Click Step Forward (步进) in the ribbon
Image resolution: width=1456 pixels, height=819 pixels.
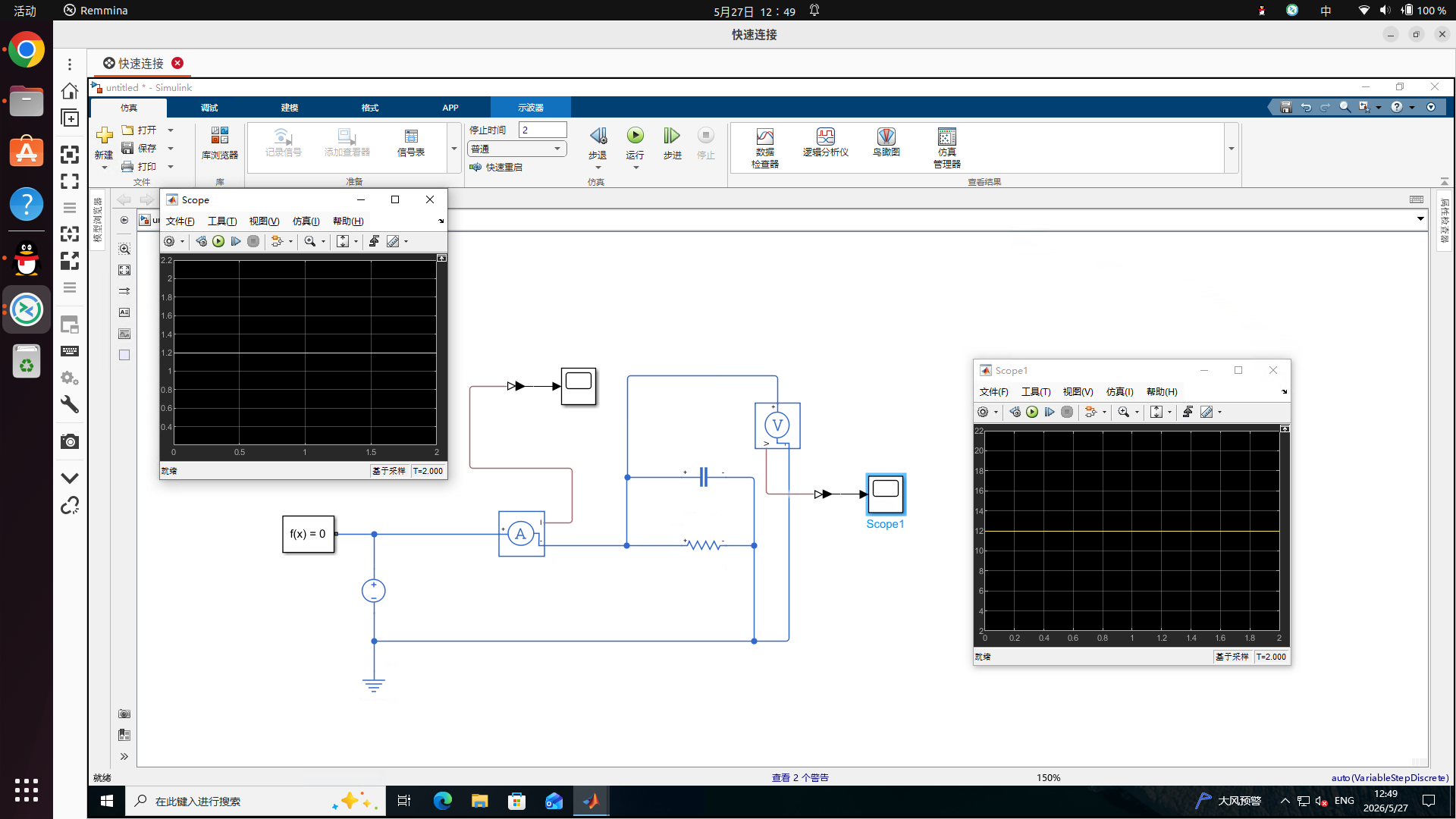click(x=672, y=143)
